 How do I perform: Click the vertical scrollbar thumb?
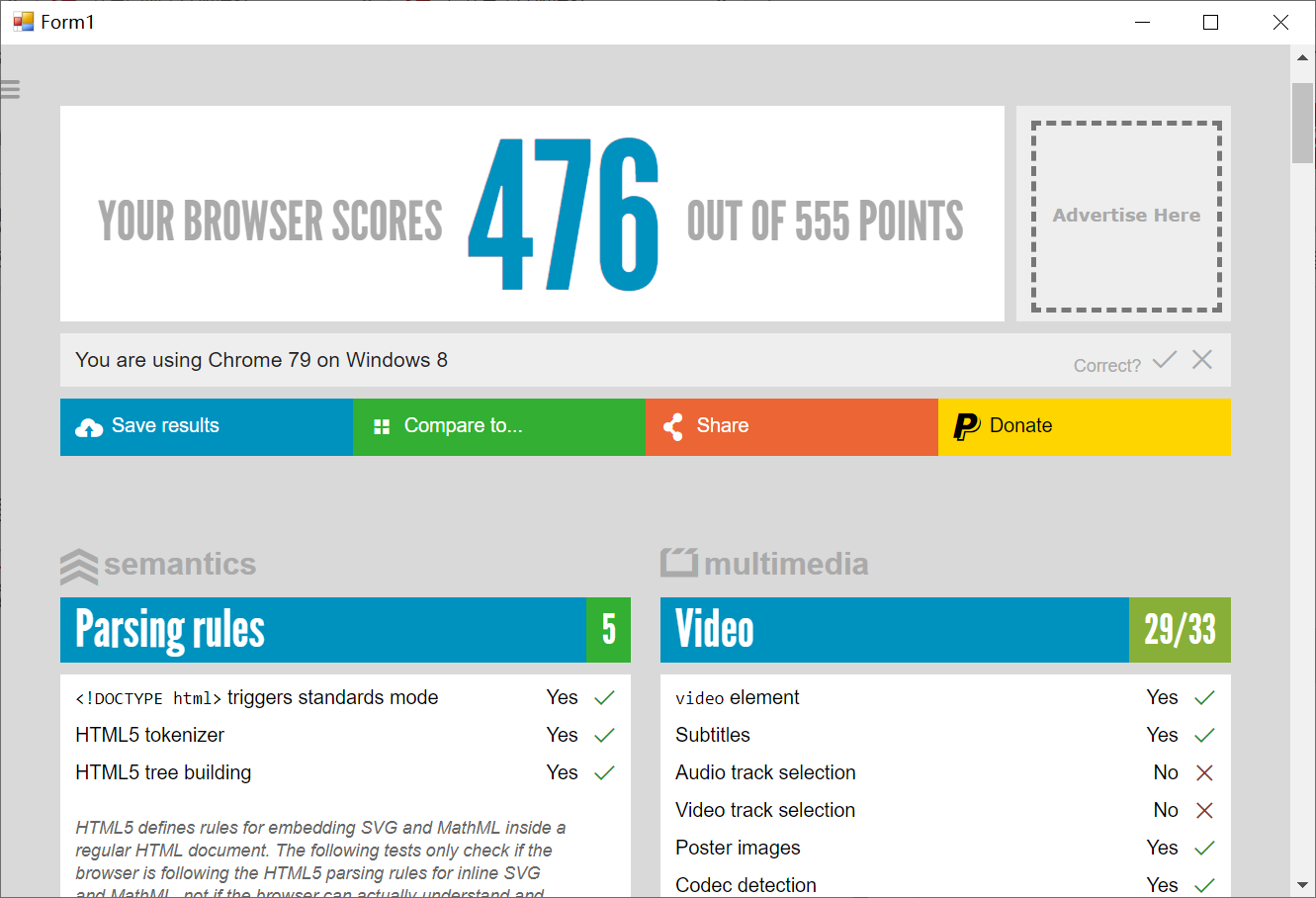[1302, 123]
